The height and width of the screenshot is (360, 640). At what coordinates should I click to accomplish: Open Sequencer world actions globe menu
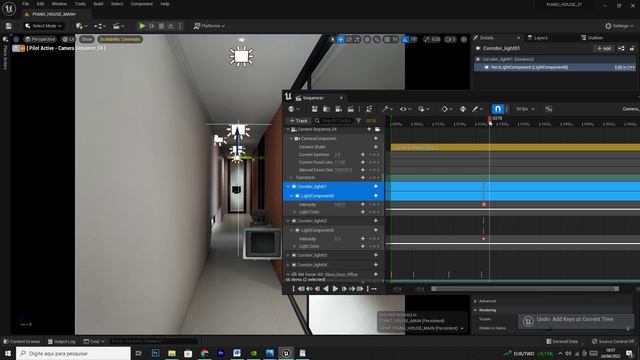point(293,109)
